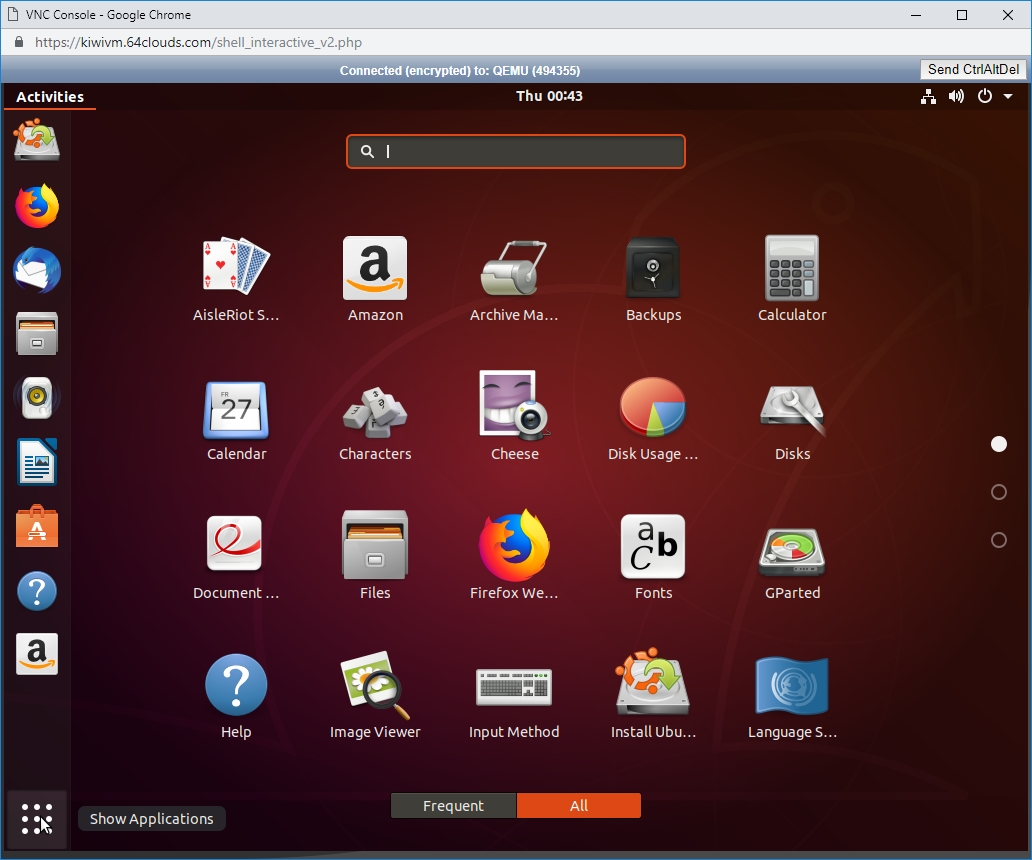Select the first app page indicator
The width and height of the screenshot is (1032, 860).
(x=998, y=444)
